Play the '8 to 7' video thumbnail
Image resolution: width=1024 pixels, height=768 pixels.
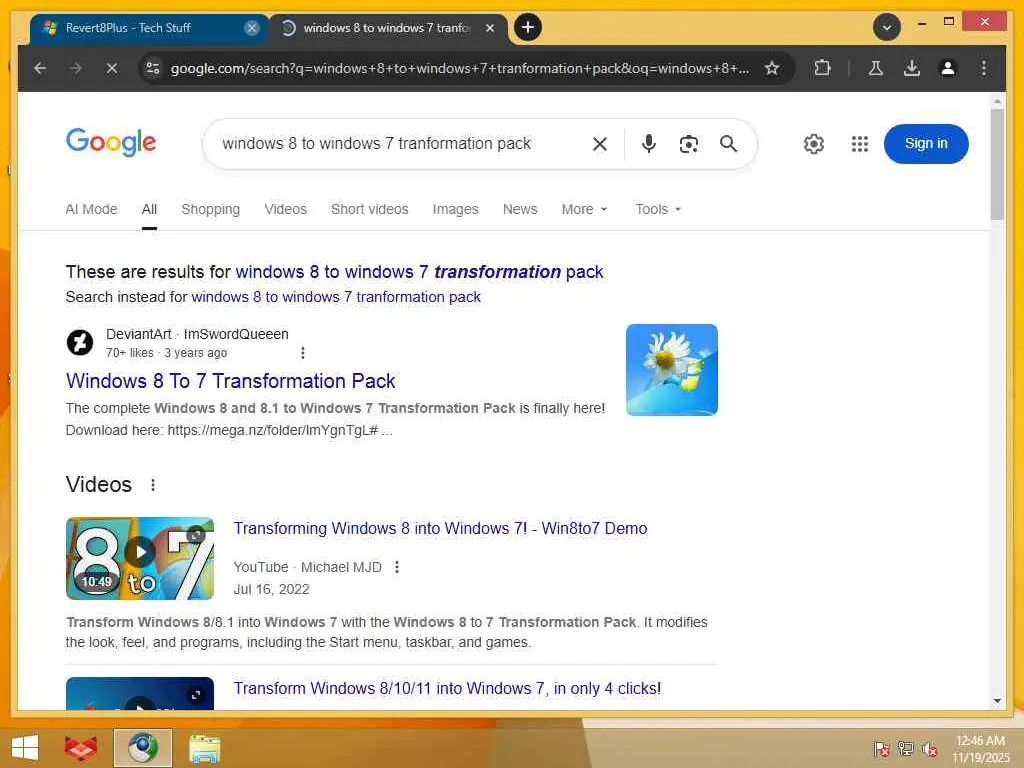click(x=140, y=558)
